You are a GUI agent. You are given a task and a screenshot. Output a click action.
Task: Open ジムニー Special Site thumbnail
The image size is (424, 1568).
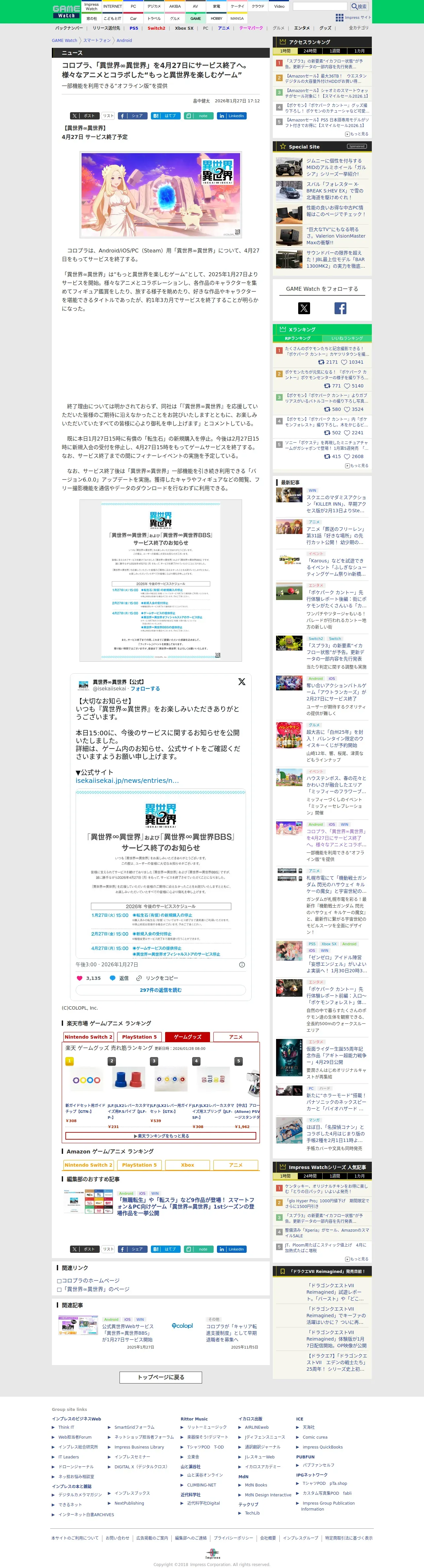(289, 167)
